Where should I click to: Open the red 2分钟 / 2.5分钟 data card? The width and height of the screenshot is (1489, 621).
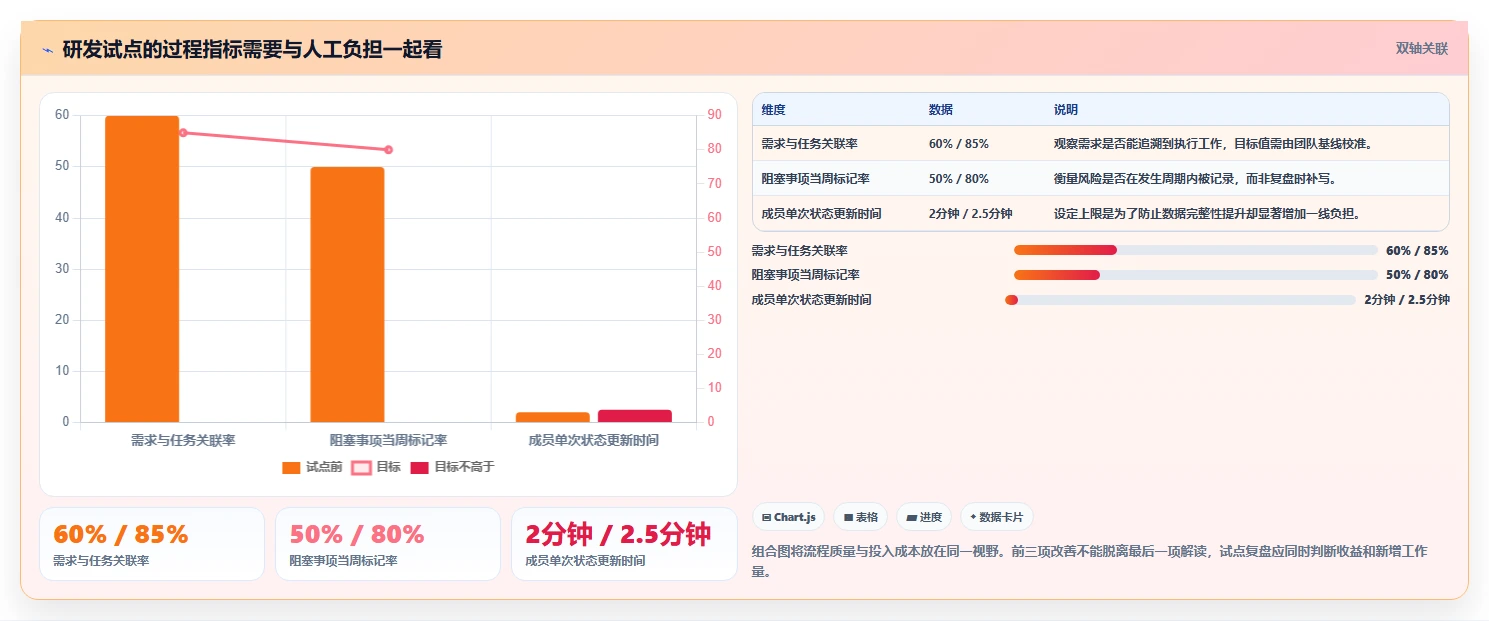click(624, 544)
